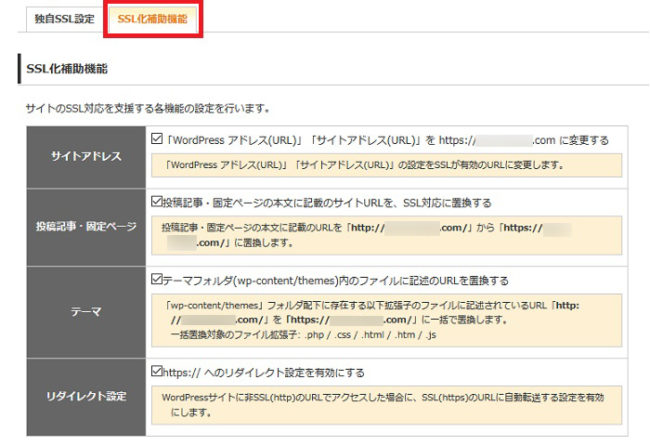This screenshot has height=445, width=650.
Task: Open the SSL化補助機能 tab
Action: click(x=153, y=19)
